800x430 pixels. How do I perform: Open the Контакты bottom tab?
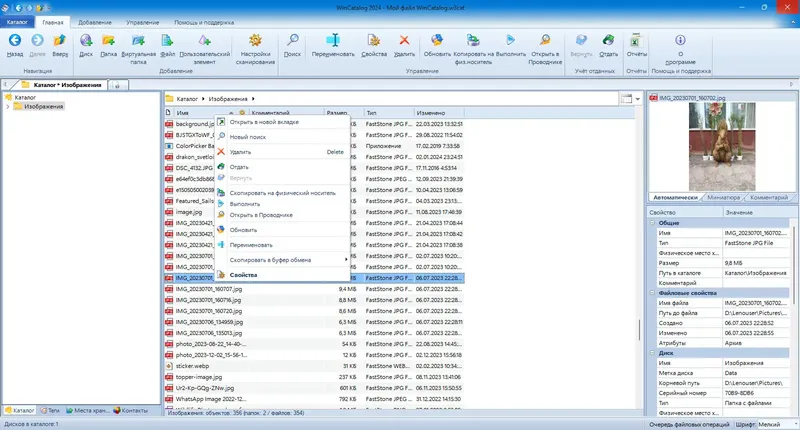pos(131,410)
